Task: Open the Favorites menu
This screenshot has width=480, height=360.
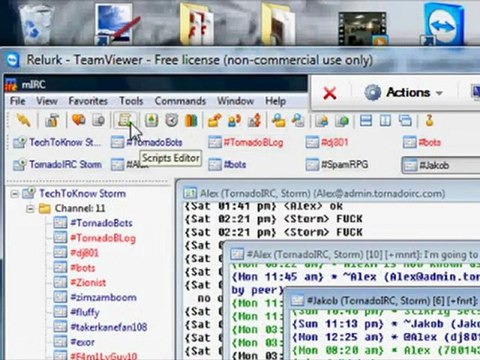Action: click(x=88, y=101)
